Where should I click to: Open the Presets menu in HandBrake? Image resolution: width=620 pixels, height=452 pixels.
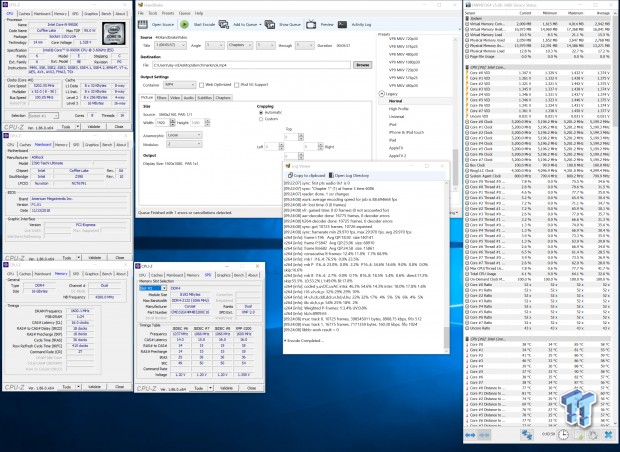(168, 13)
